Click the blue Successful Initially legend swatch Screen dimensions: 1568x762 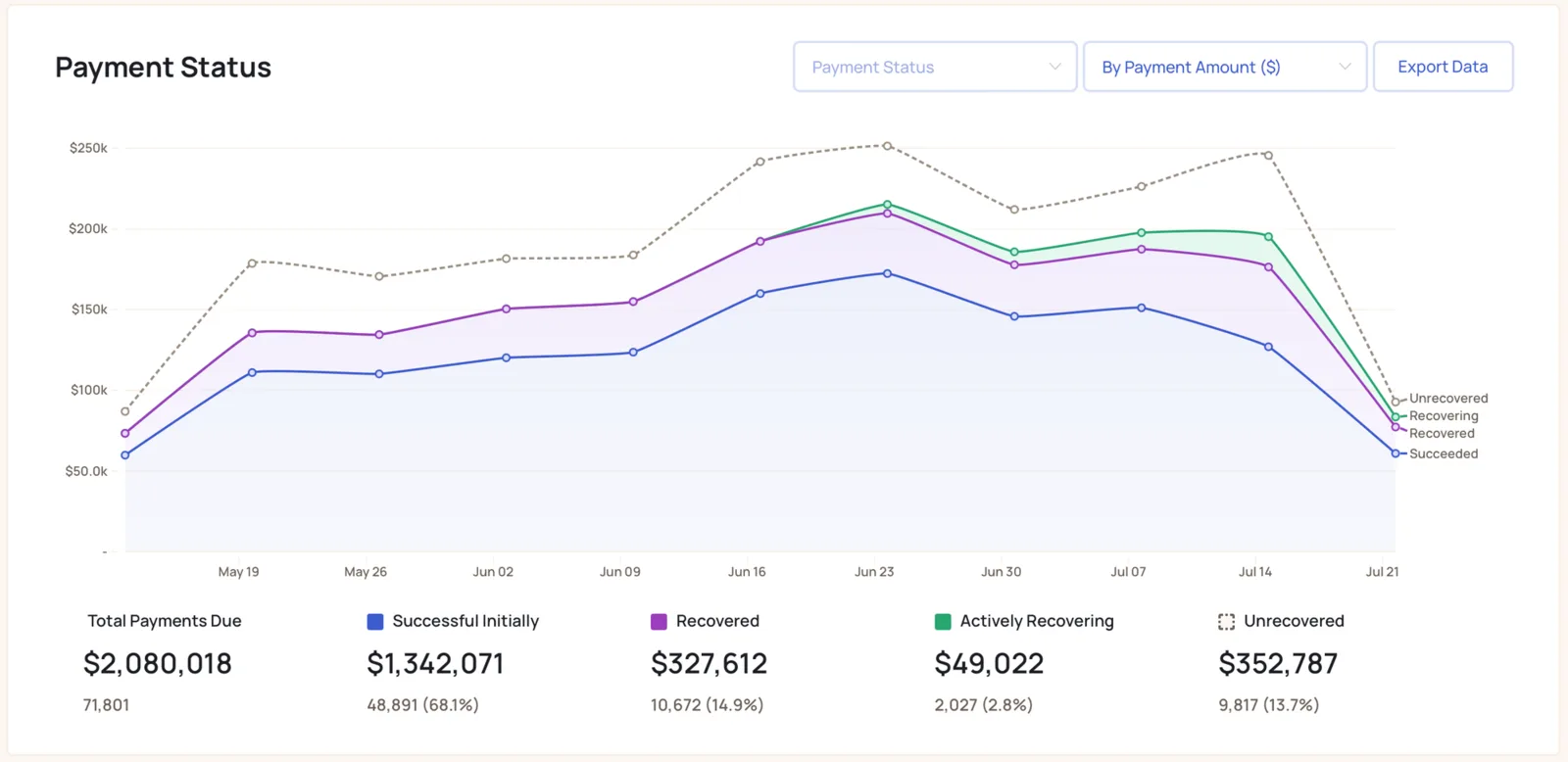click(x=374, y=621)
